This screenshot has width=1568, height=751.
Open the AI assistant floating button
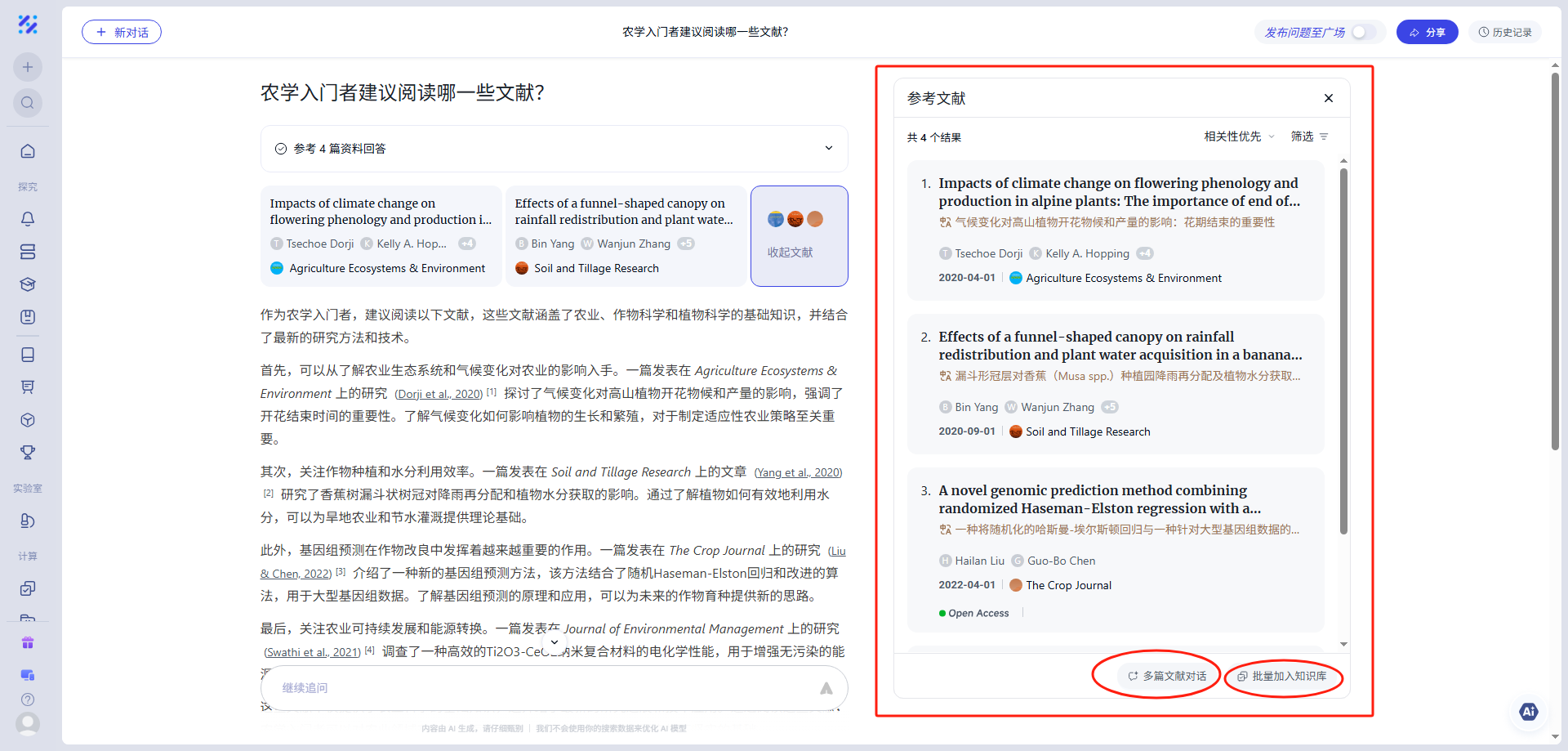pos(1528,712)
